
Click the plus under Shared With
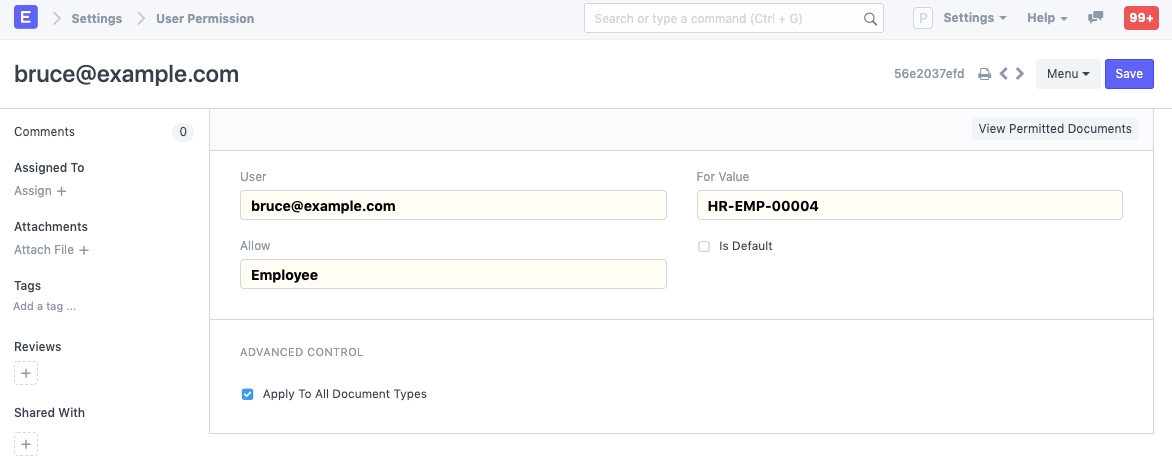(26, 443)
